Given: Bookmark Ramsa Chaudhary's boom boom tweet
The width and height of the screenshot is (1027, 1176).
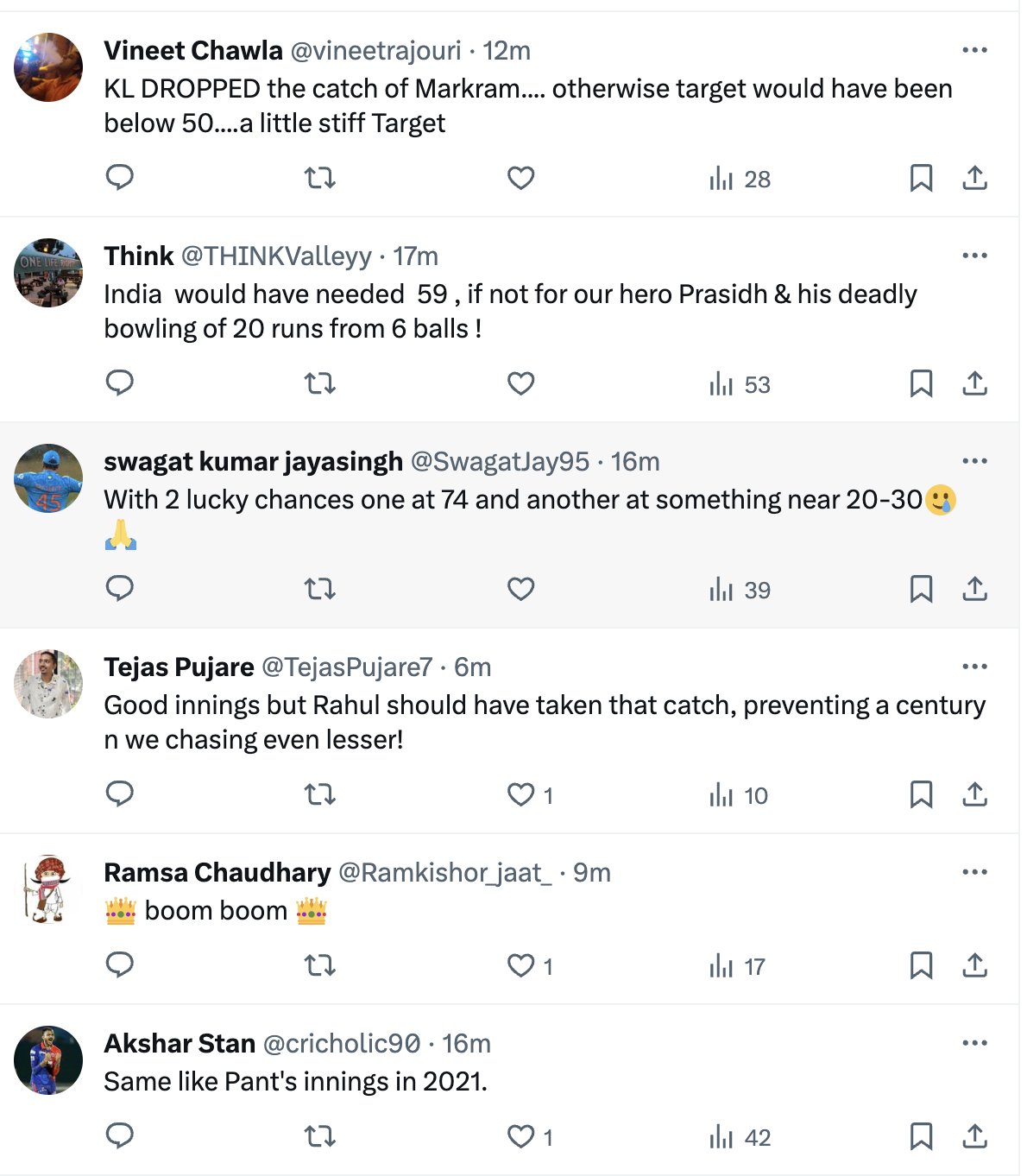Looking at the screenshot, I should point(921,965).
